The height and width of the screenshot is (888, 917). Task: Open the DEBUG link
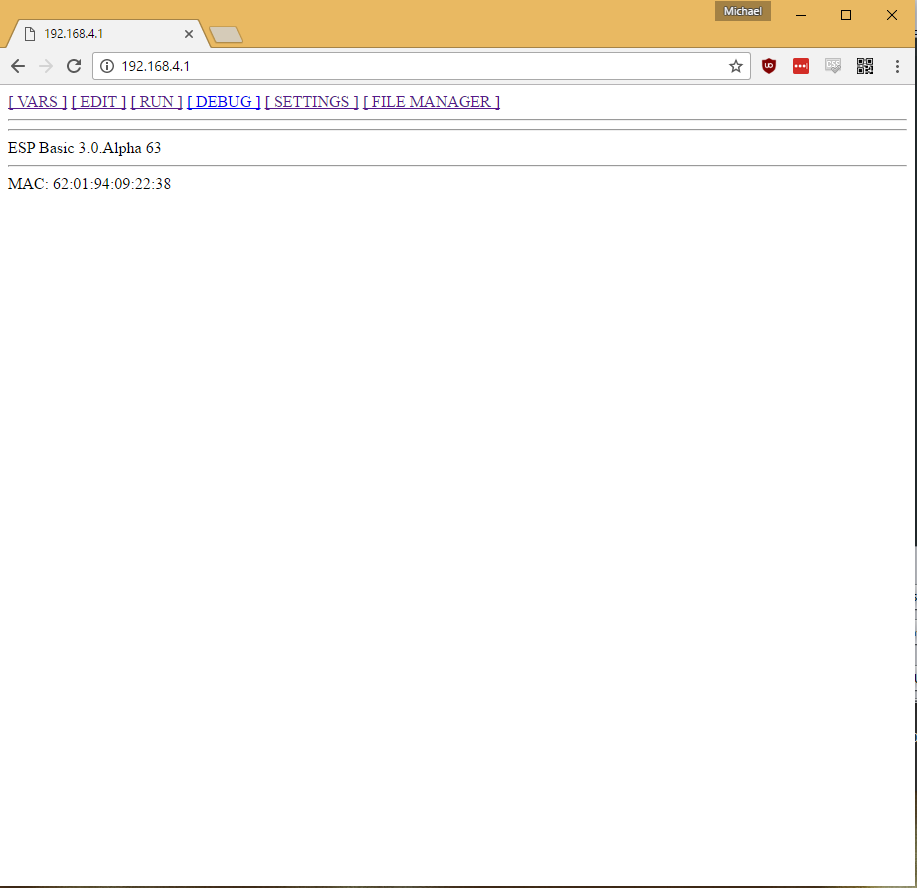(223, 102)
